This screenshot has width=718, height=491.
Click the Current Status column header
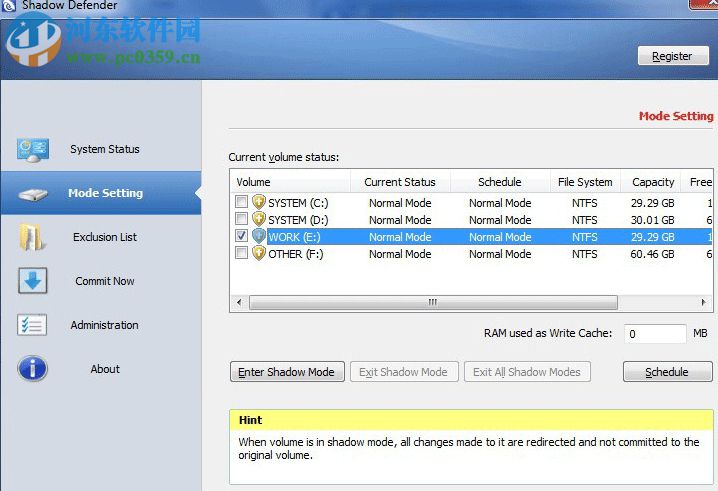click(400, 182)
